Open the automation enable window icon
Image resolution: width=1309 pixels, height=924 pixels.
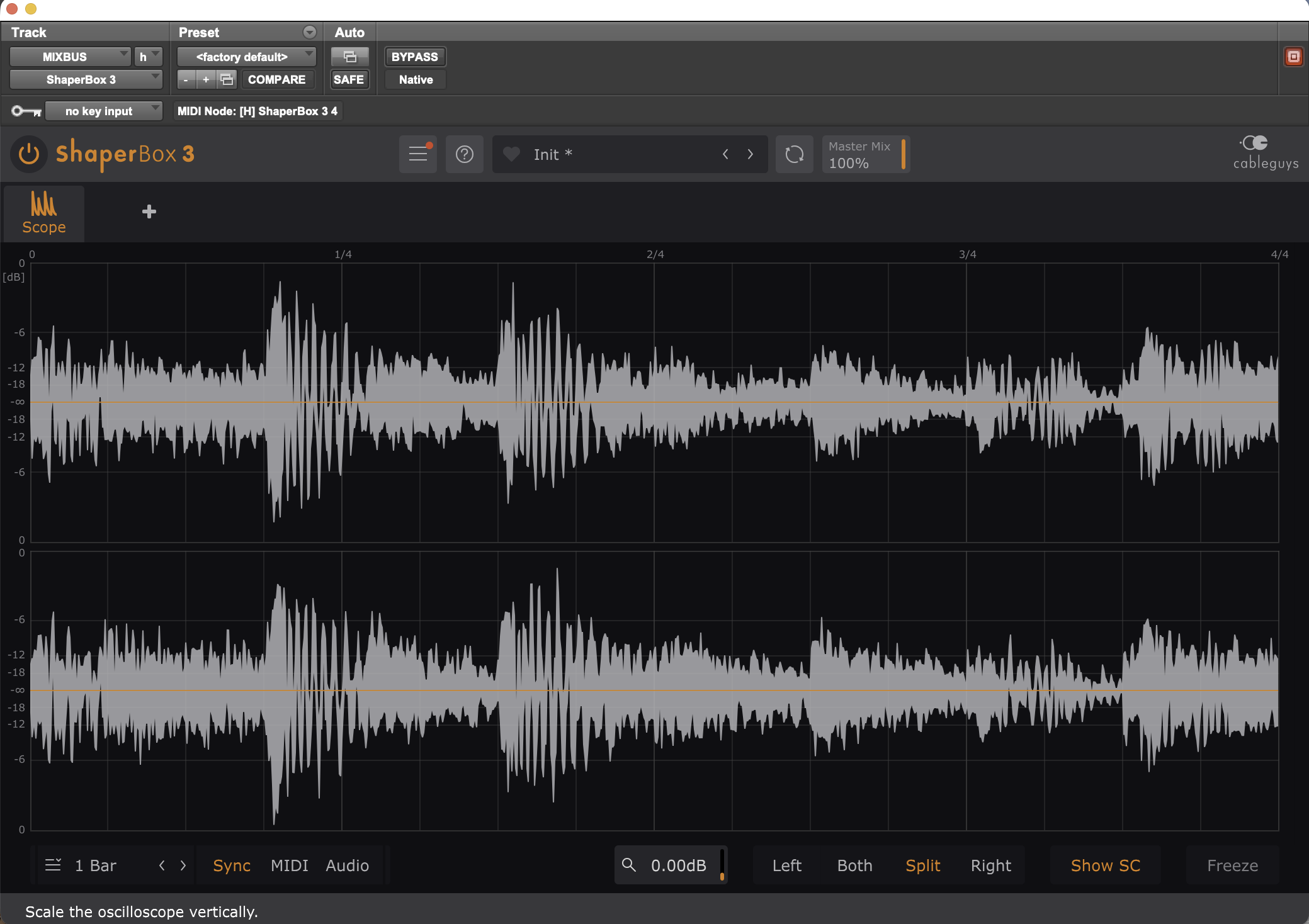(349, 57)
